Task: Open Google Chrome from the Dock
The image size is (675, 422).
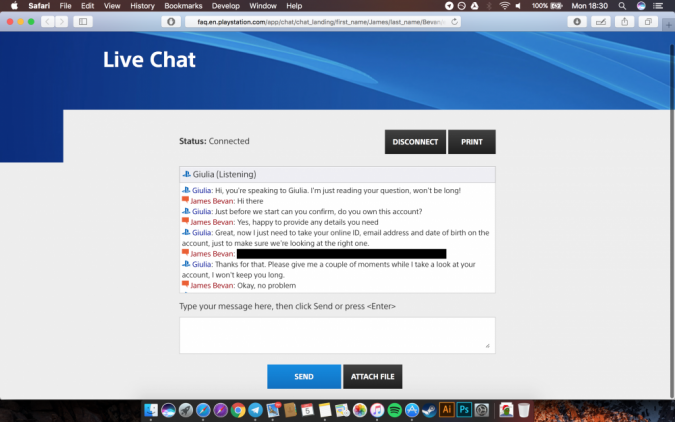Action: [238, 410]
